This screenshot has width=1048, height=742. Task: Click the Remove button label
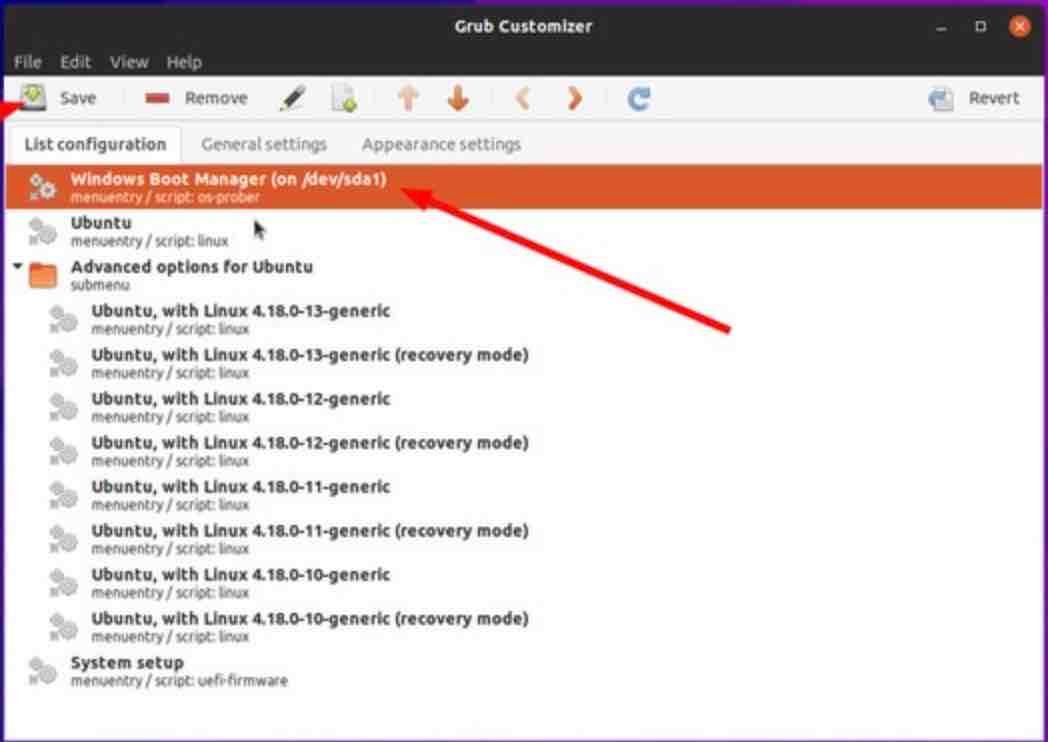tap(216, 98)
